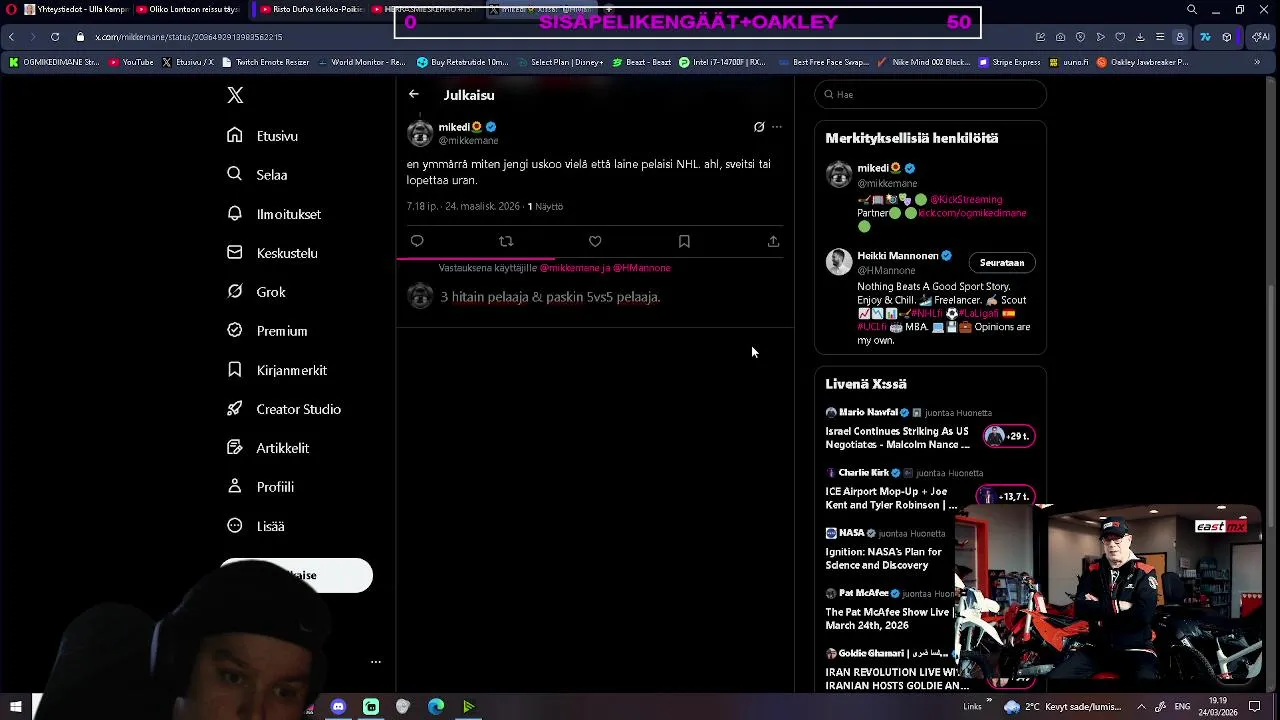Click the +13,7 t. listener badge
The height and width of the screenshot is (720, 1280).
tap(1005, 497)
